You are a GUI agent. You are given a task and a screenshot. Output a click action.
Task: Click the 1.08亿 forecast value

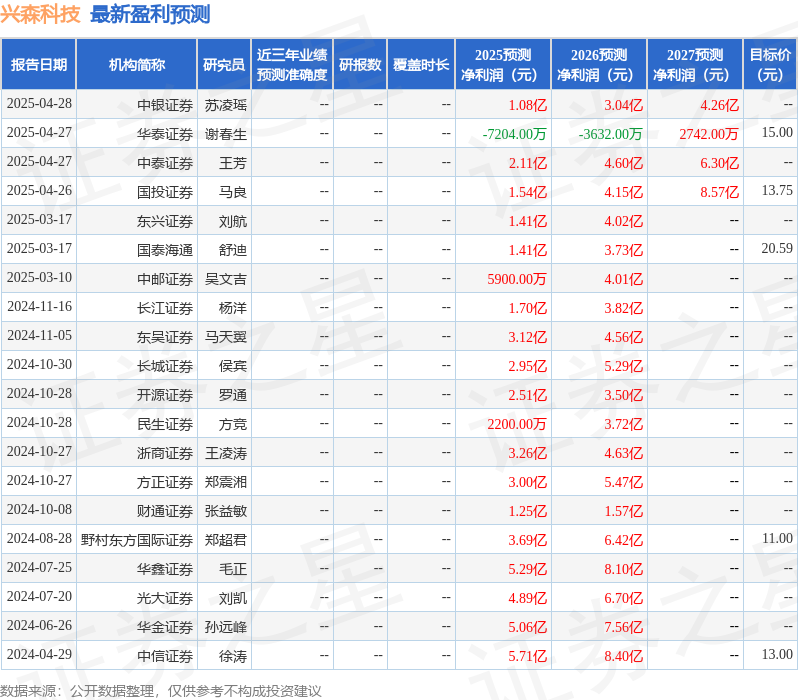(528, 105)
